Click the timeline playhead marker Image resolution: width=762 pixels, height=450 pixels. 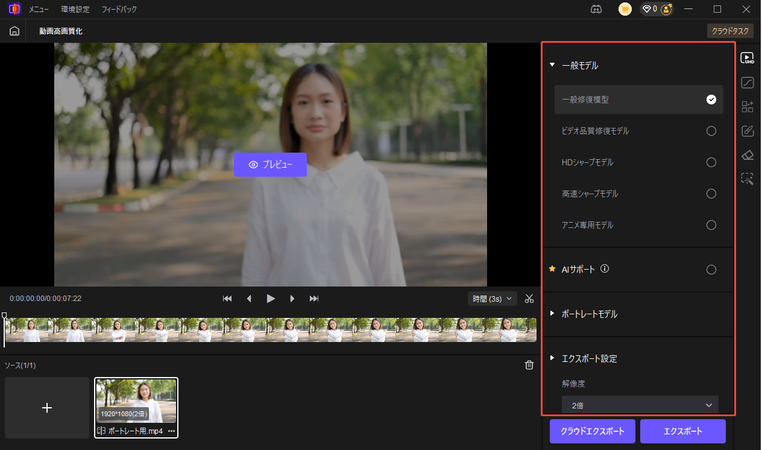(4, 316)
